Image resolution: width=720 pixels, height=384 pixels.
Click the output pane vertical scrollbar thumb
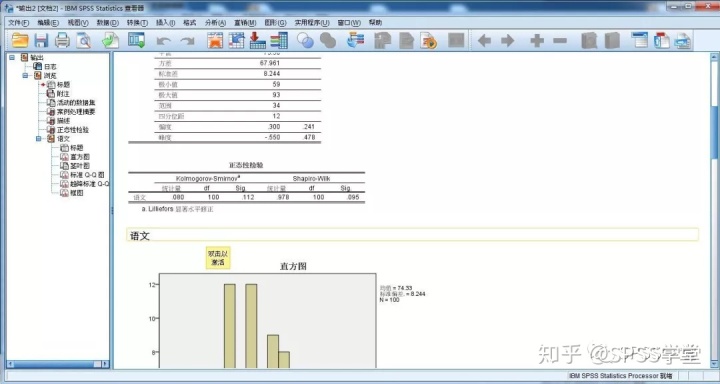tap(715, 131)
